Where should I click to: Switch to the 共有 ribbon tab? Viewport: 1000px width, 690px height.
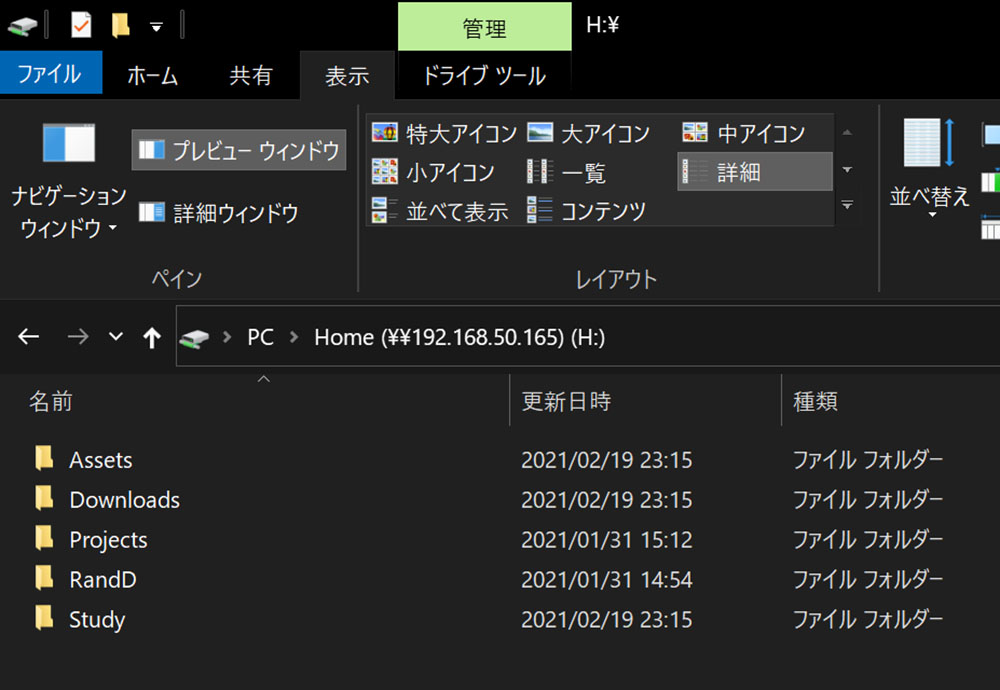(x=251, y=75)
